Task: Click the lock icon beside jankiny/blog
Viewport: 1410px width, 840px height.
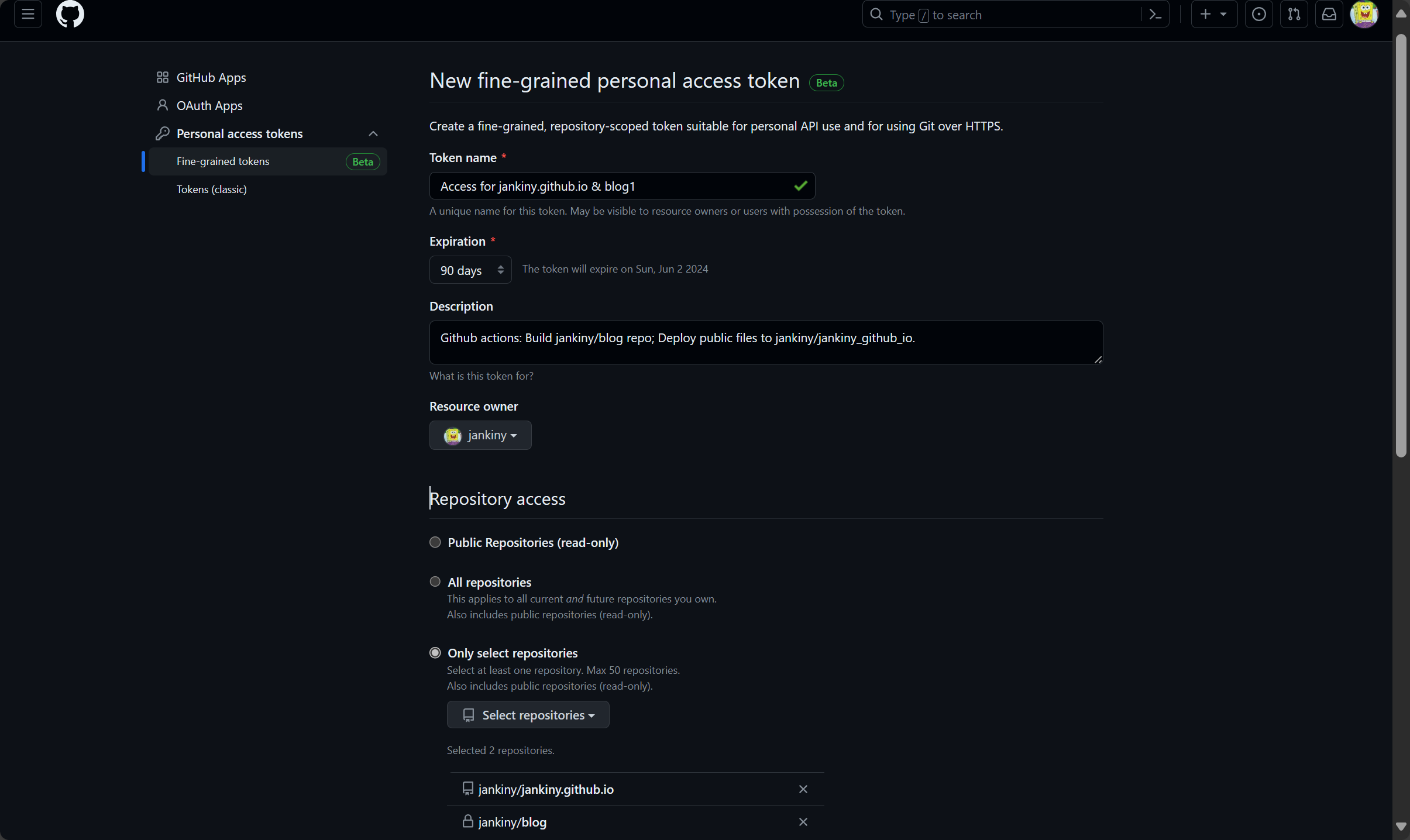Action: [x=468, y=821]
